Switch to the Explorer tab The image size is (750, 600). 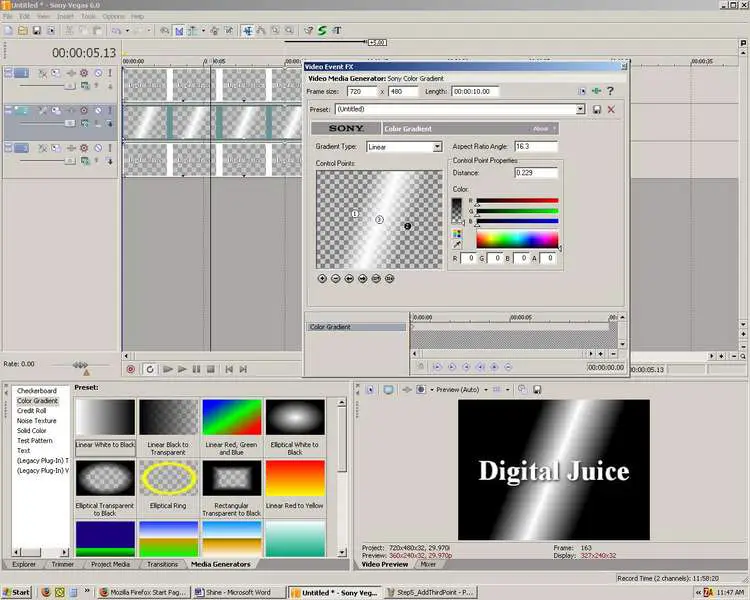pyautogui.click(x=24, y=565)
